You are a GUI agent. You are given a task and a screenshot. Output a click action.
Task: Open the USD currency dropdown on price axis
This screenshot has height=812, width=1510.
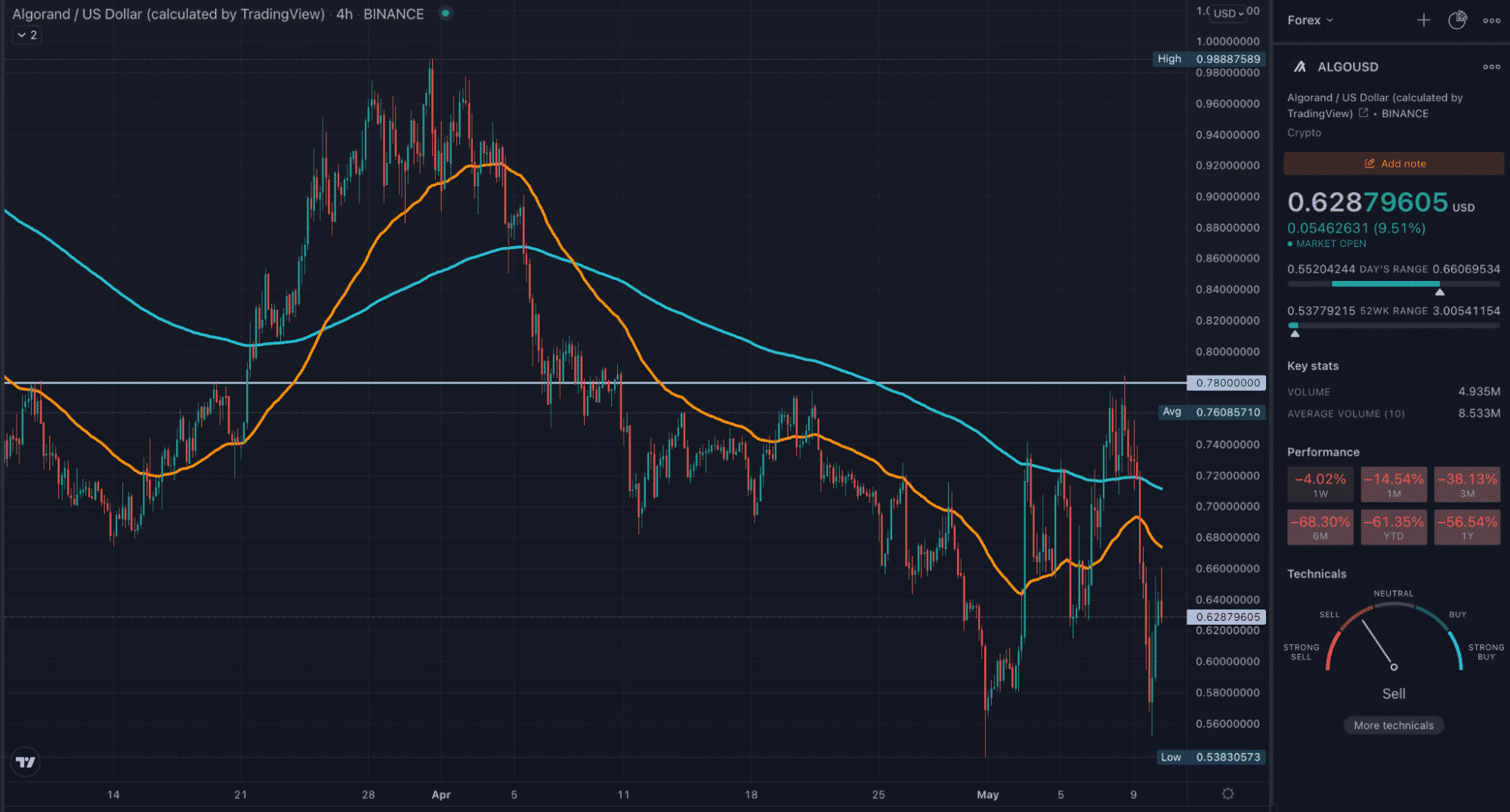1229,13
